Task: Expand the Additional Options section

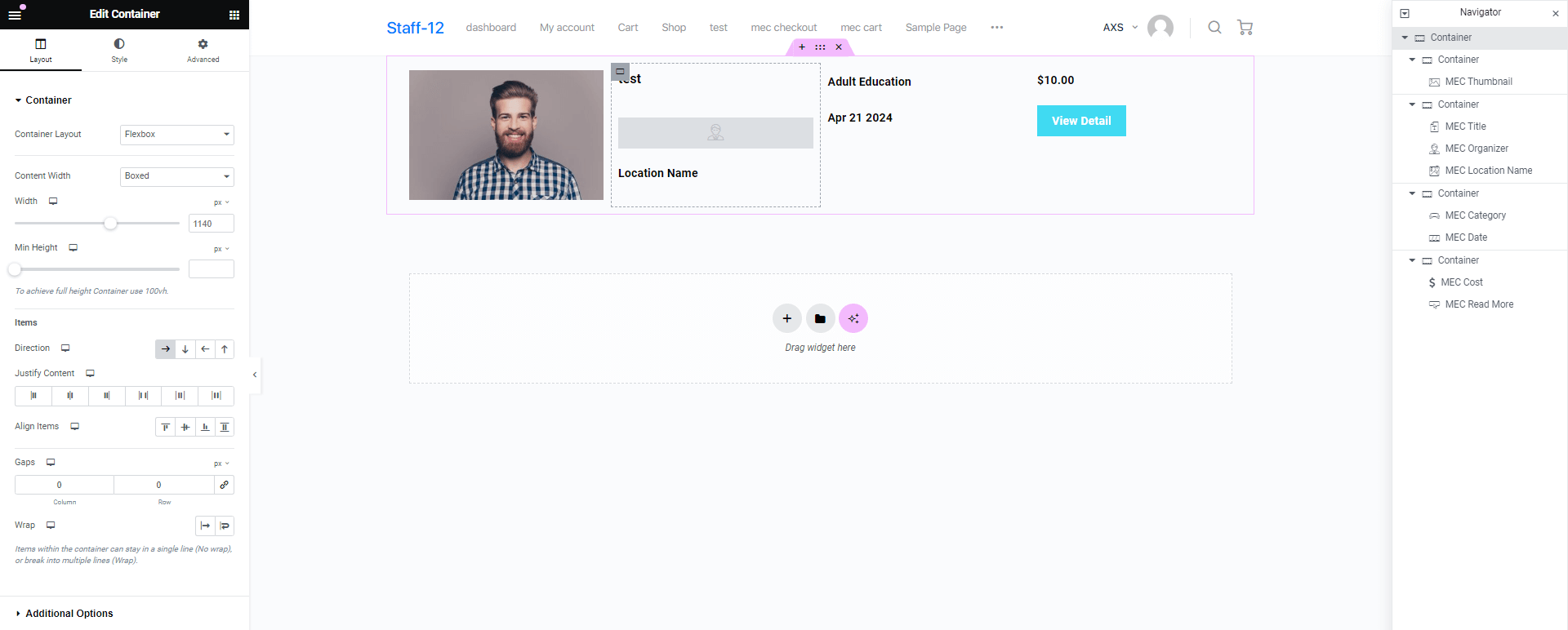Action: (69, 614)
